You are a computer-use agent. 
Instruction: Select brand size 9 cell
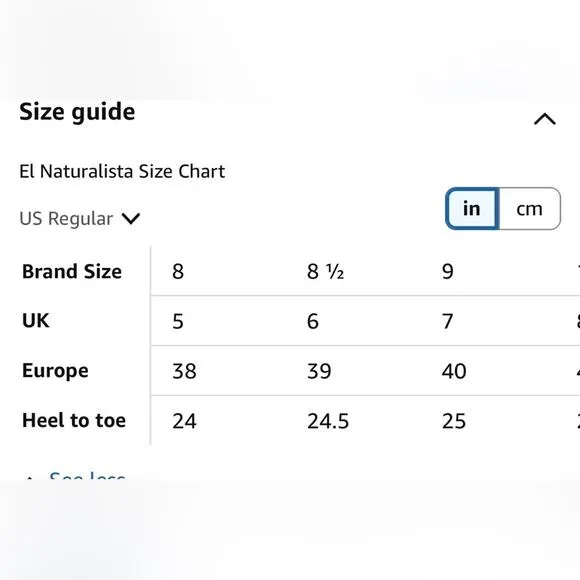[448, 272]
